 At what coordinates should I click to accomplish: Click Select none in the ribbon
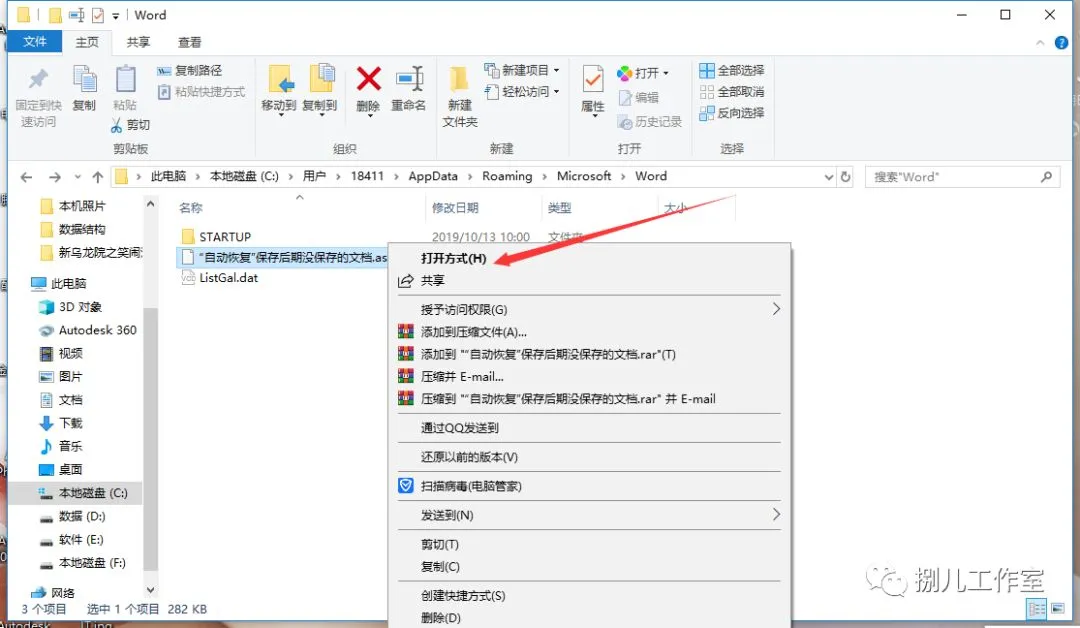pos(731,92)
